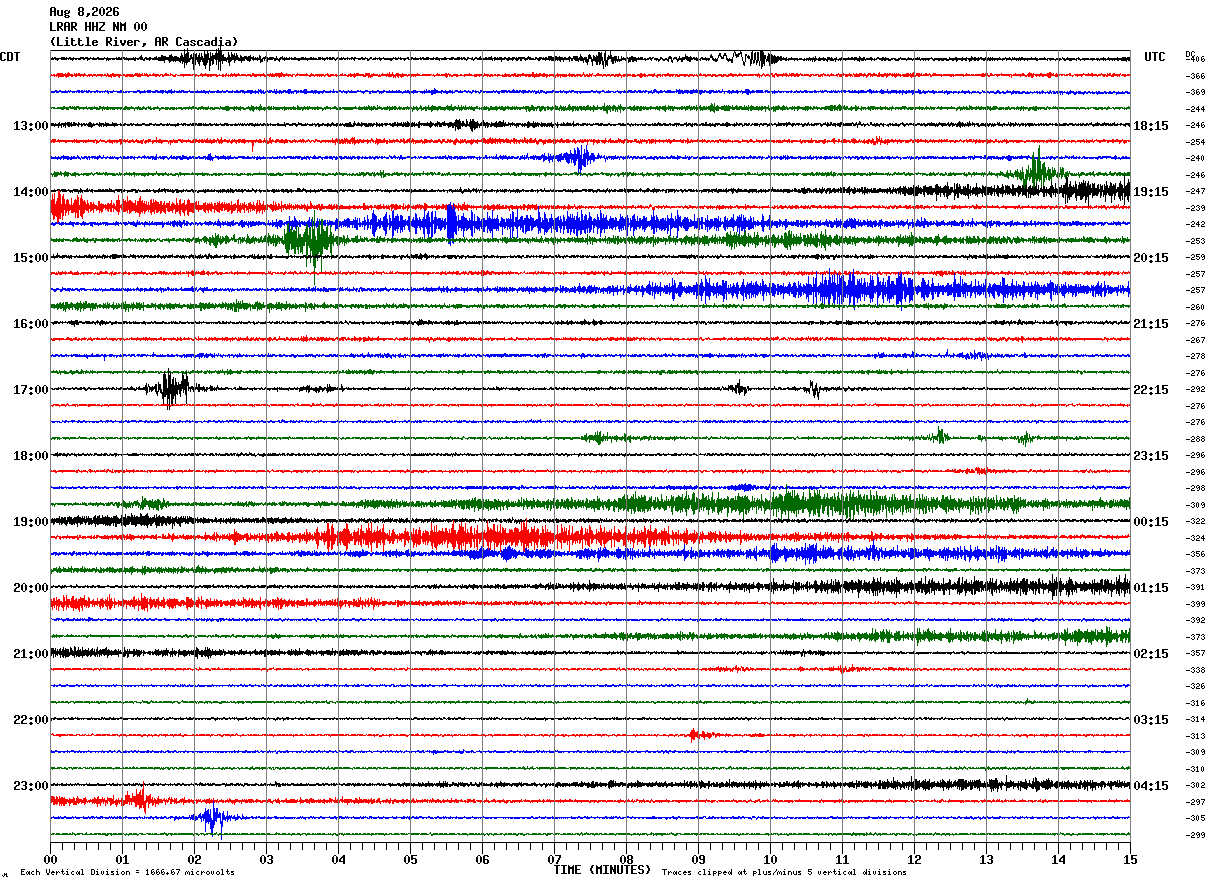1210x886 pixels.
Task: Click the 22:00 CDT time label
Action: tap(31, 720)
